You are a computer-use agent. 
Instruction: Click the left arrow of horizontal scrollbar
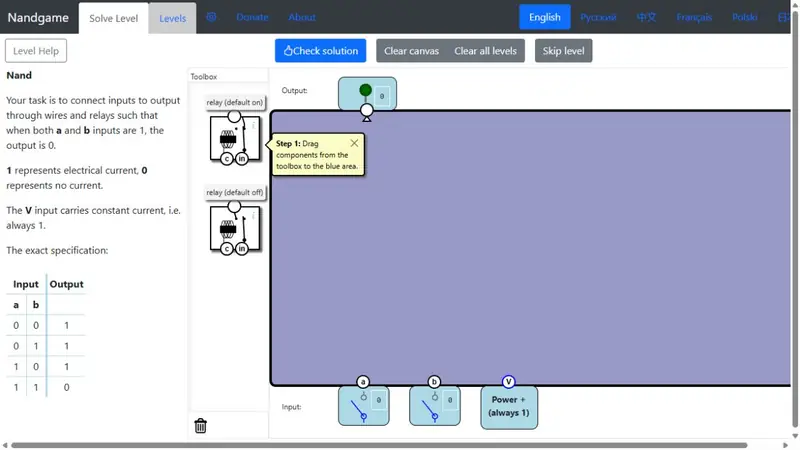[x=5, y=445]
